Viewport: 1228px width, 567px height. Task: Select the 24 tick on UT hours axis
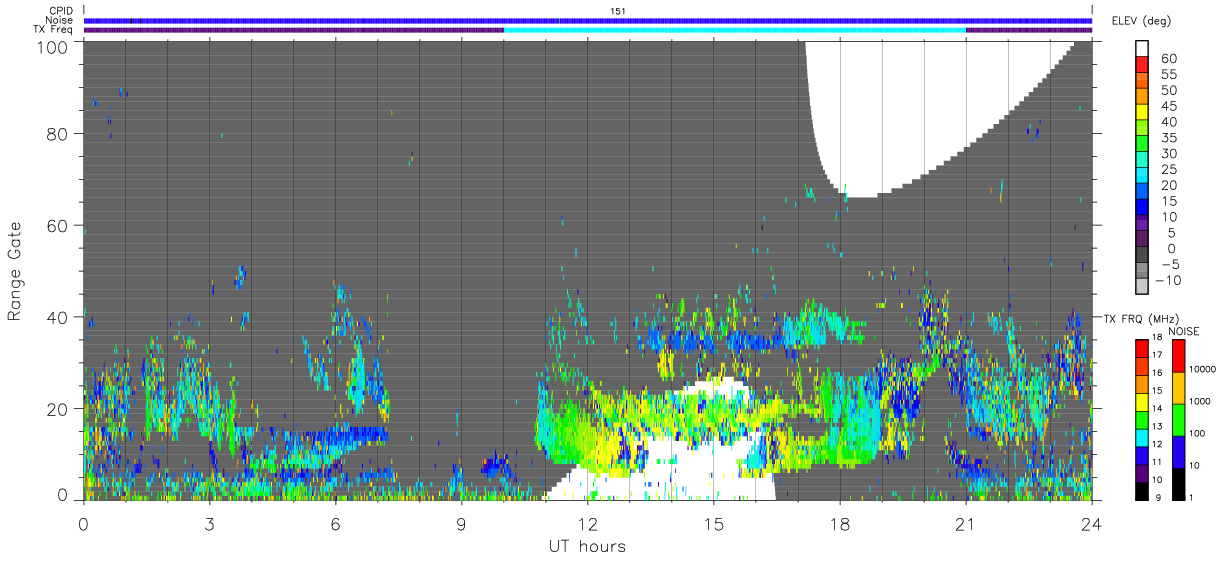click(1091, 523)
